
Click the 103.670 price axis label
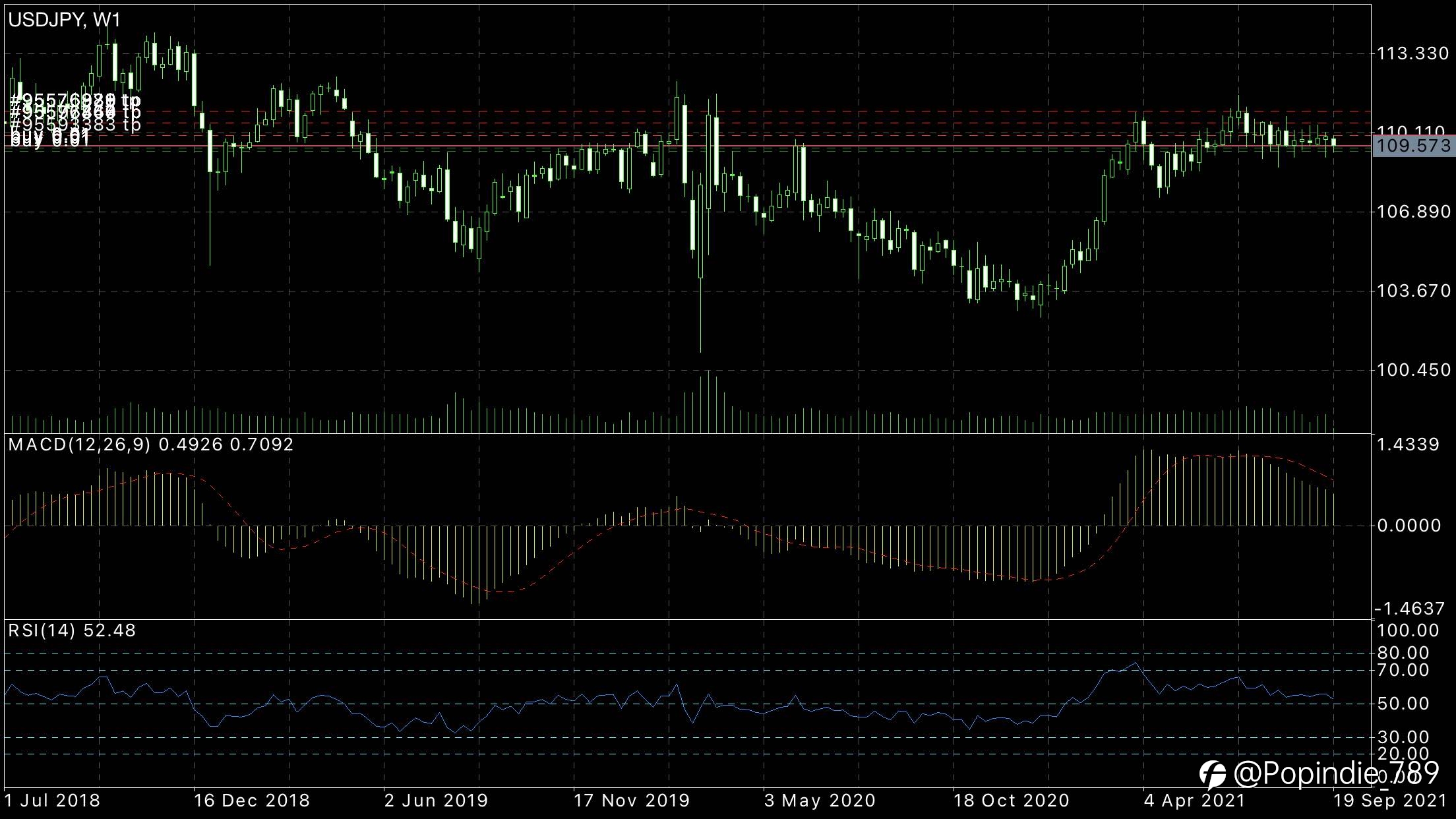[1414, 291]
